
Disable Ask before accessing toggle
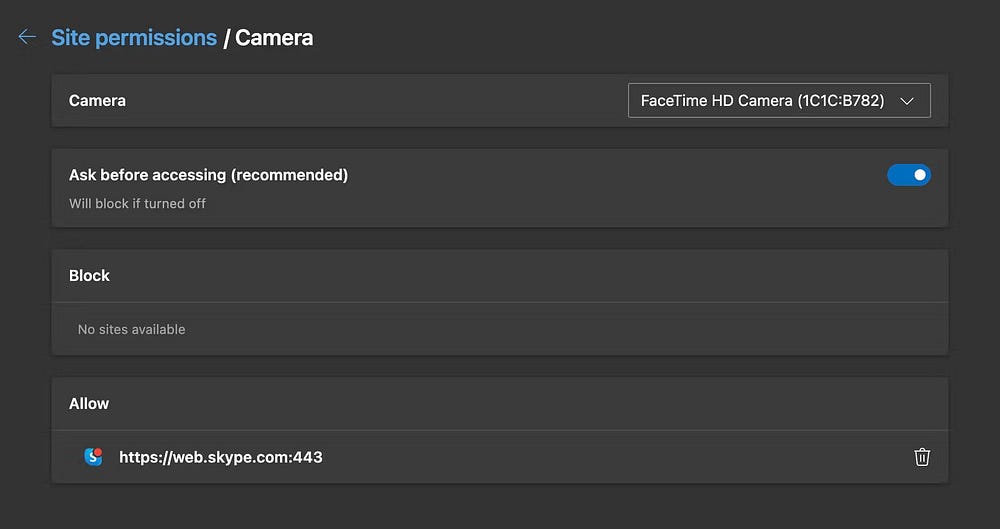[x=908, y=175]
